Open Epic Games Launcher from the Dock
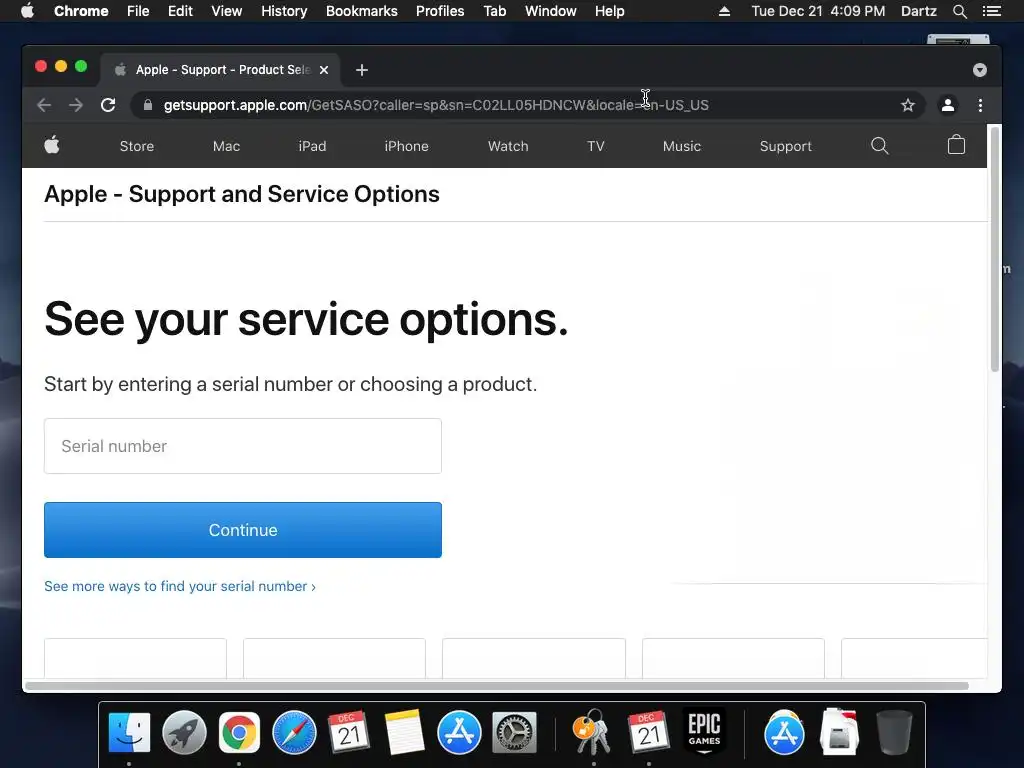The image size is (1024, 768). (704, 731)
